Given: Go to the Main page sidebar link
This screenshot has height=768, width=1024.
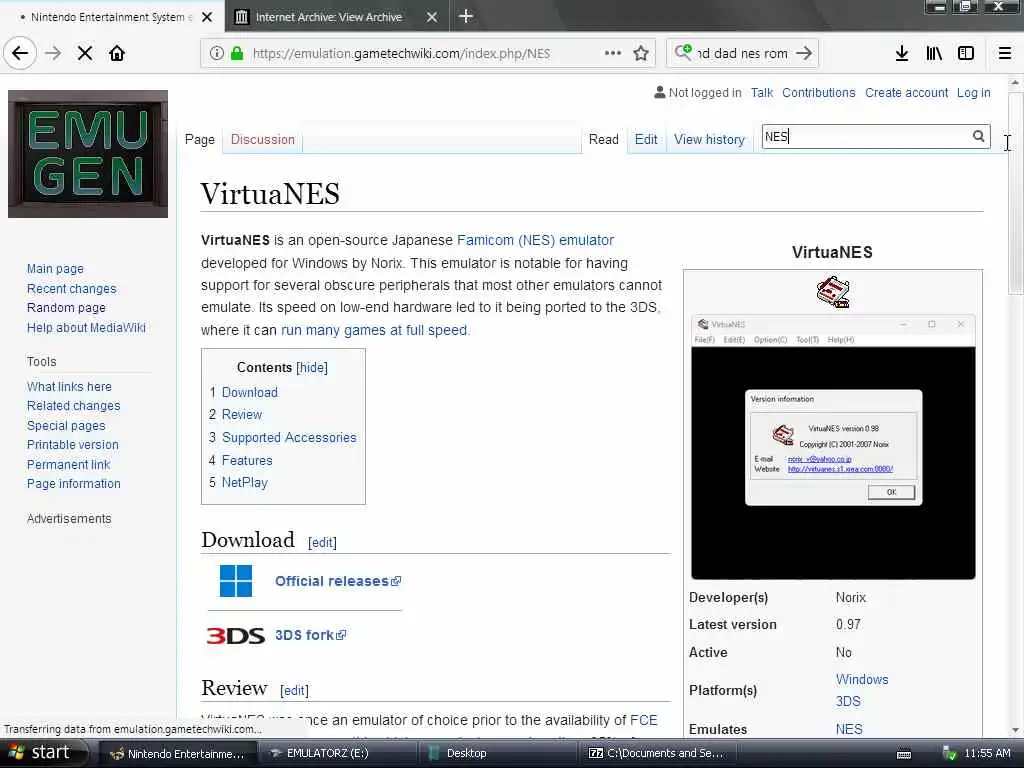Looking at the screenshot, I should coord(55,268).
